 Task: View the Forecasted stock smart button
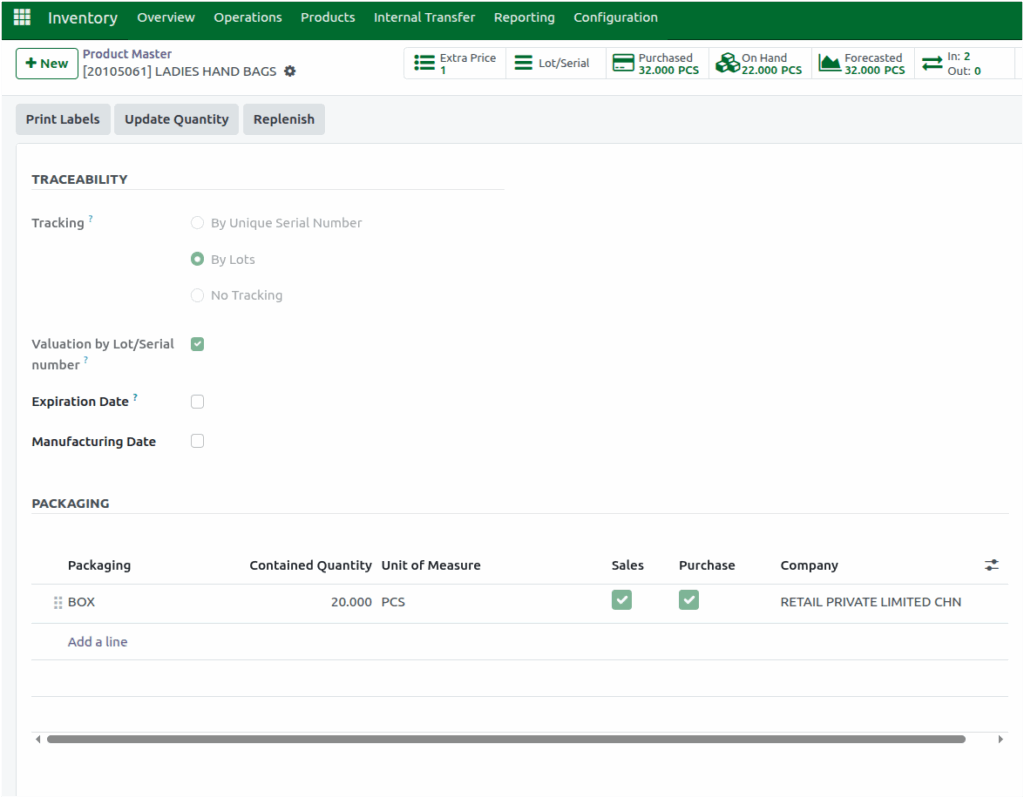click(x=862, y=63)
